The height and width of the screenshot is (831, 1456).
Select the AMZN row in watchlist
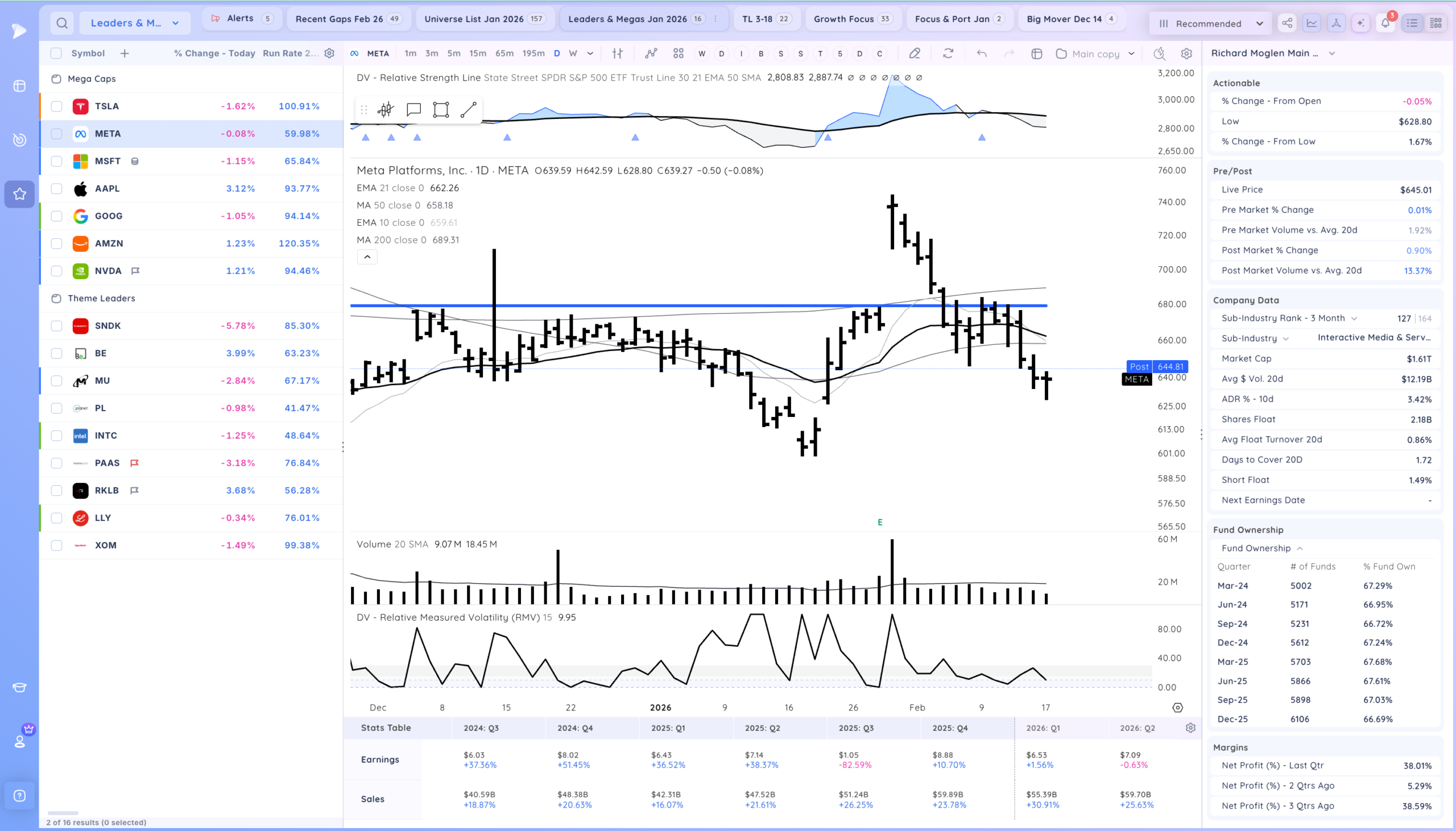coord(191,243)
